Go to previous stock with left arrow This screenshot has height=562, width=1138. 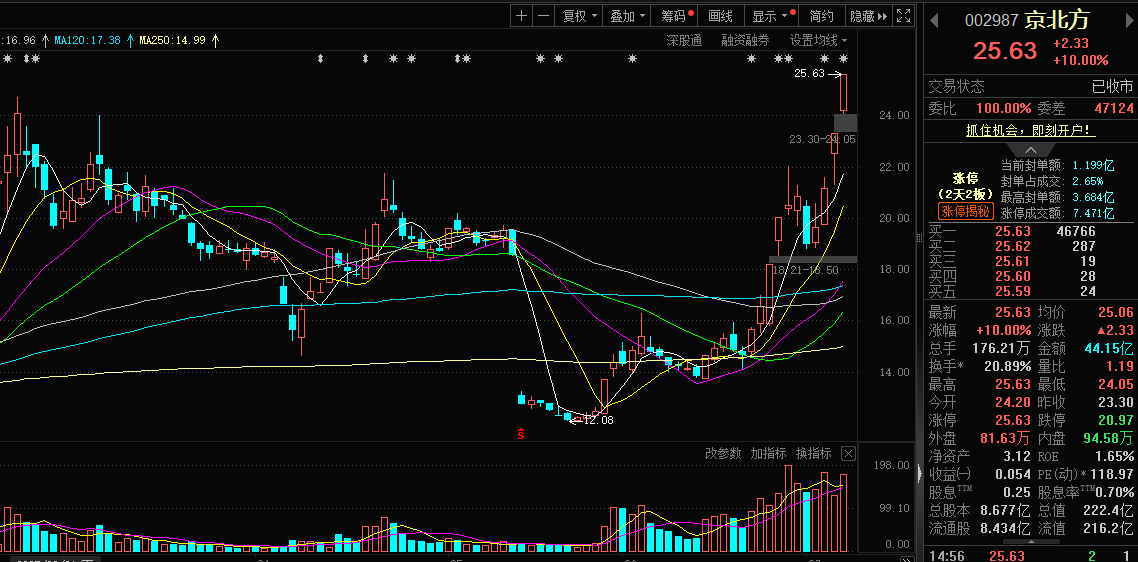pos(933,19)
